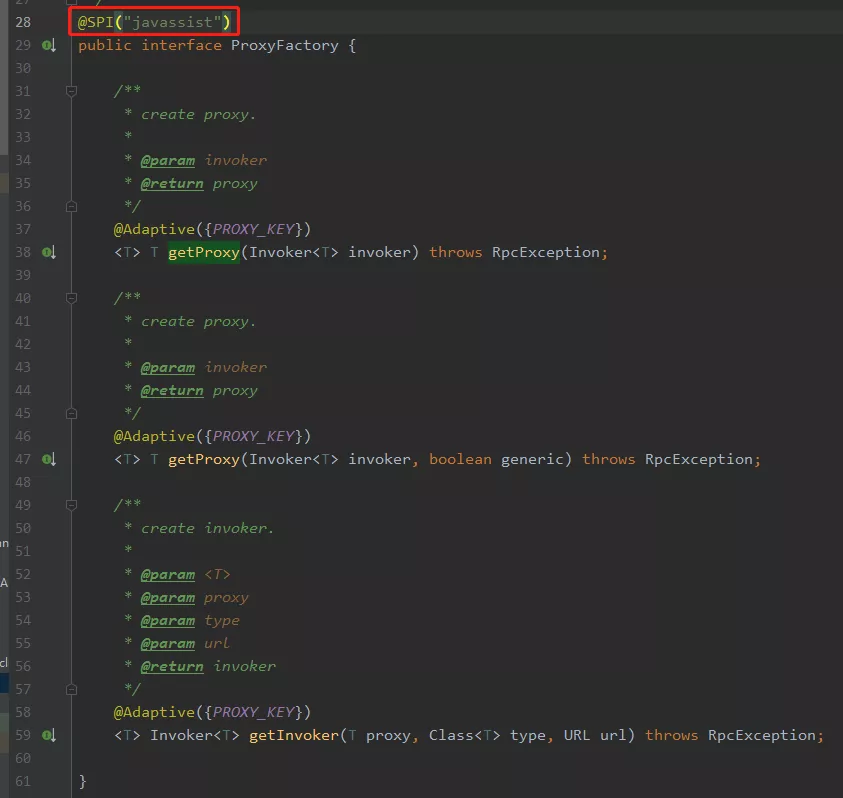Click RpcException on line 47
Image resolution: width=843 pixels, height=798 pixels.
point(699,460)
